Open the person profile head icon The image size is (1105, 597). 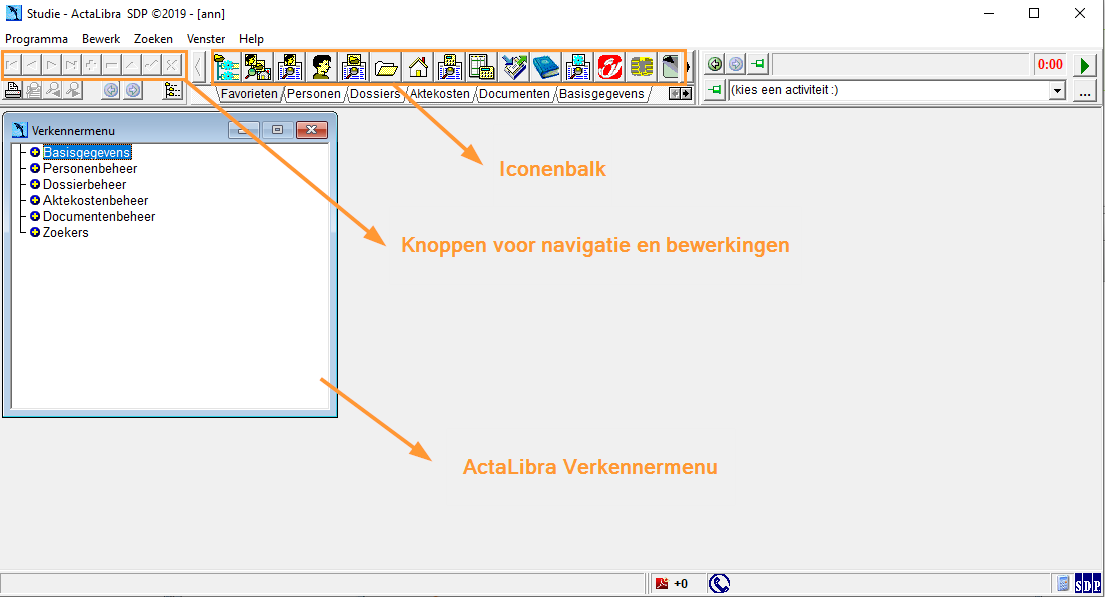pos(322,68)
